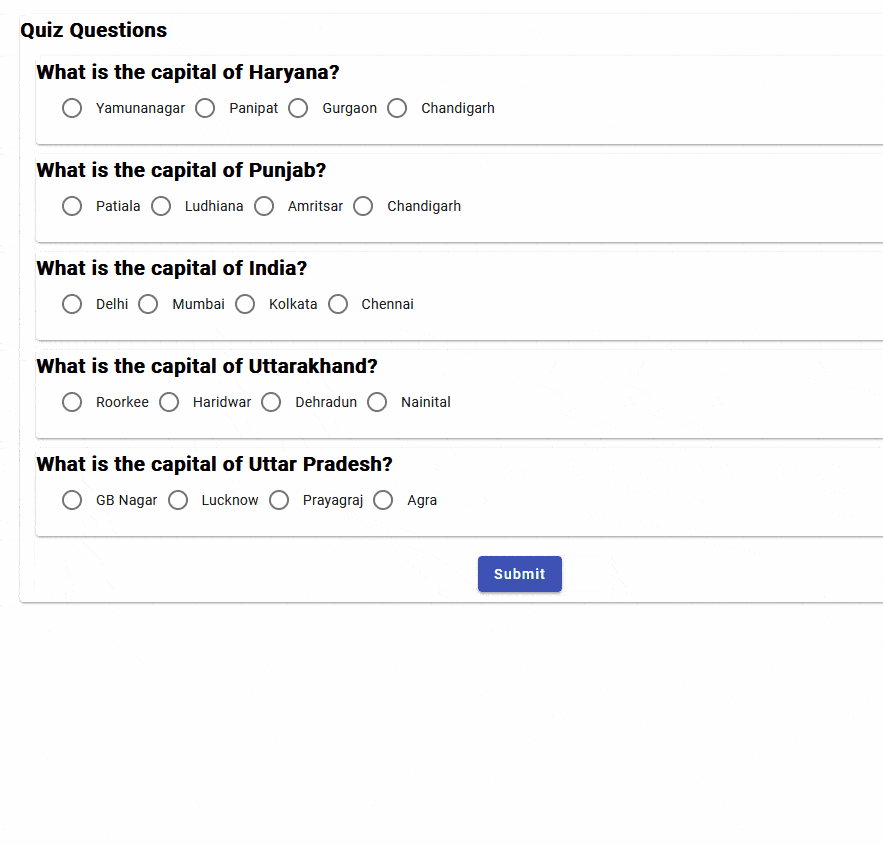Select the Gurgaon option
Image resolution: width=883 pixels, height=845 pixels.
pyautogui.click(x=298, y=108)
